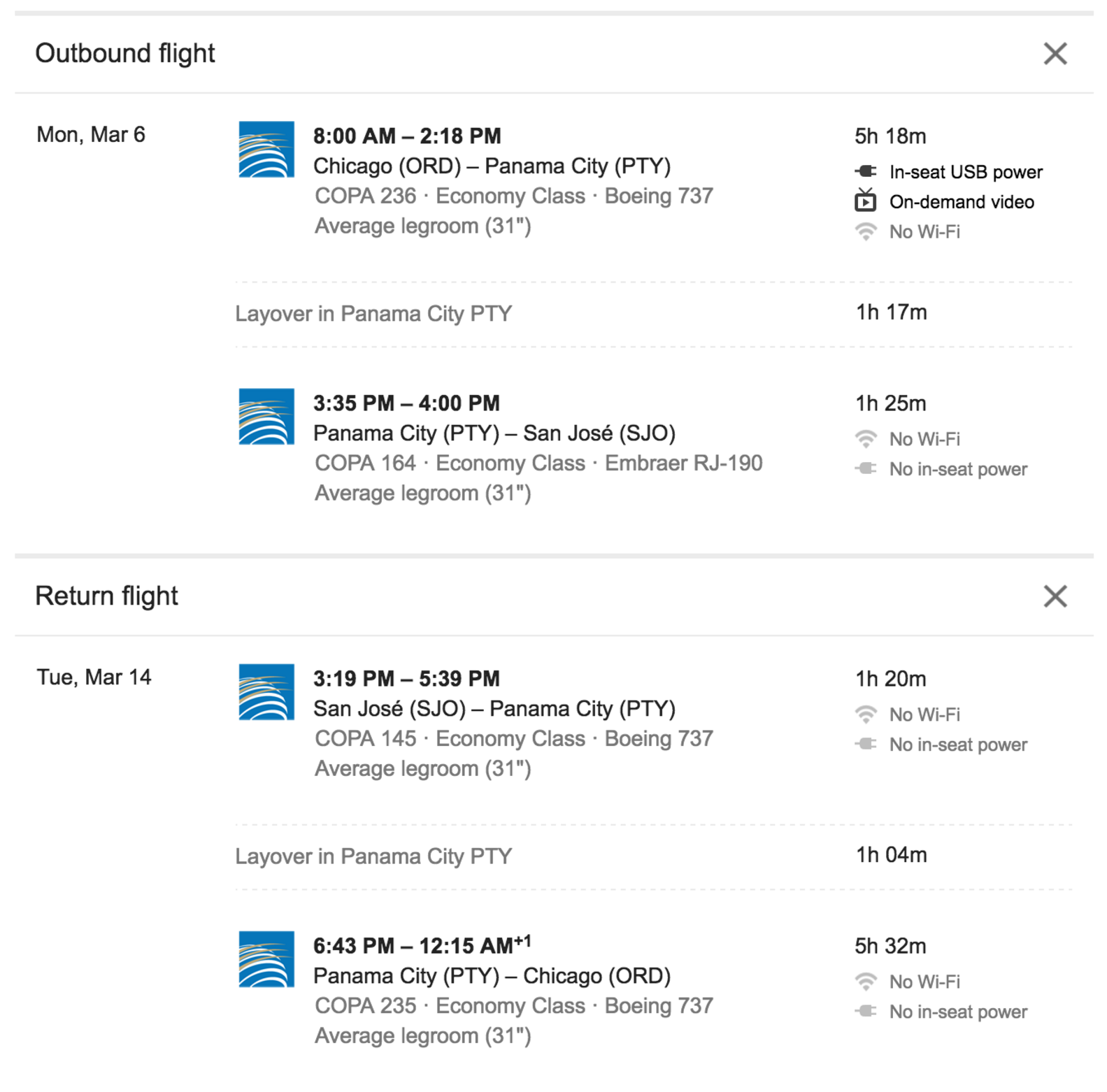The width and height of the screenshot is (1107, 1092).
Task: Click the No Wi-Fi icon on COPA 236
Action: (866, 231)
